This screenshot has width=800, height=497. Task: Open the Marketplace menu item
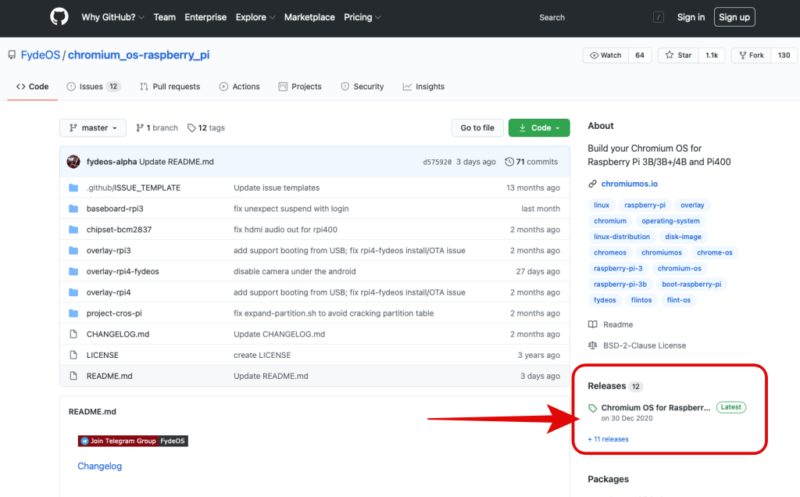click(309, 17)
